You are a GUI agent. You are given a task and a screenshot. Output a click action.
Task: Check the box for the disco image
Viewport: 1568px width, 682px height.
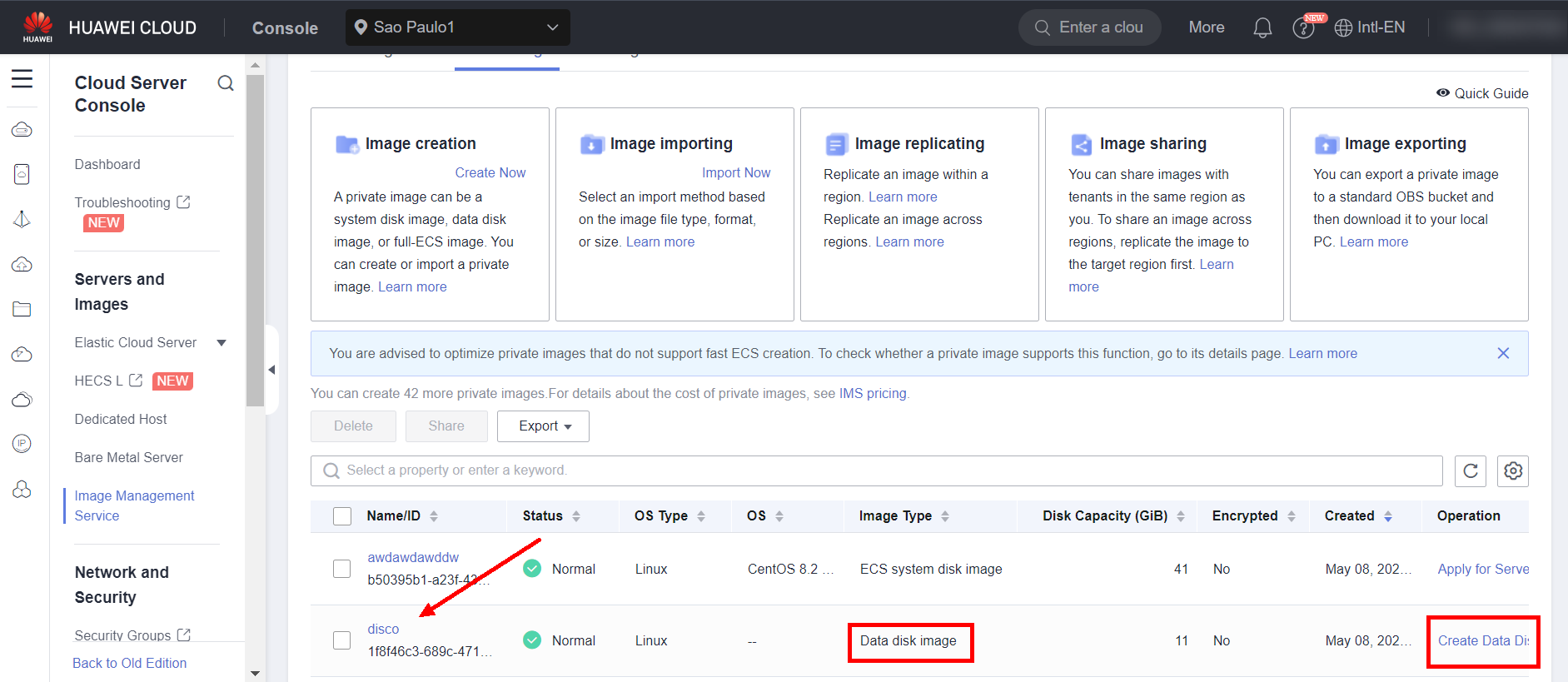342,640
